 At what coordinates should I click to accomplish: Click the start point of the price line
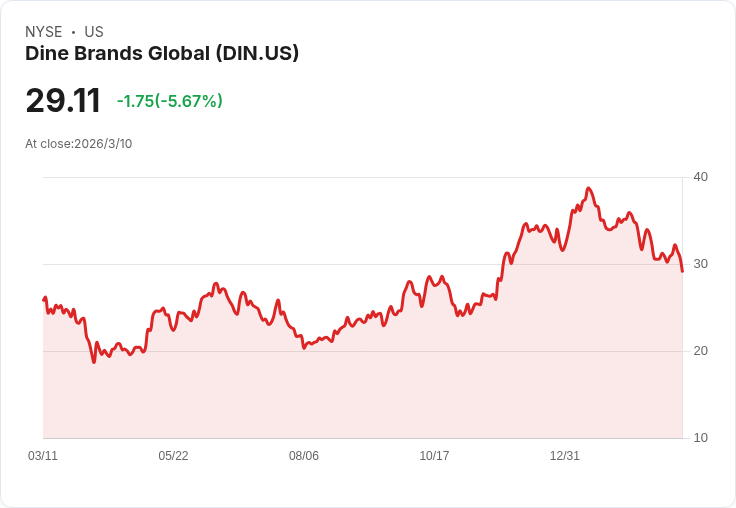click(x=44, y=300)
